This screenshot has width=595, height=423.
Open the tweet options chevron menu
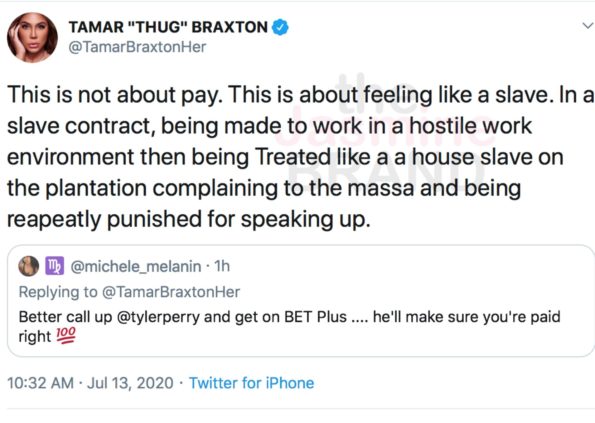pos(588,26)
